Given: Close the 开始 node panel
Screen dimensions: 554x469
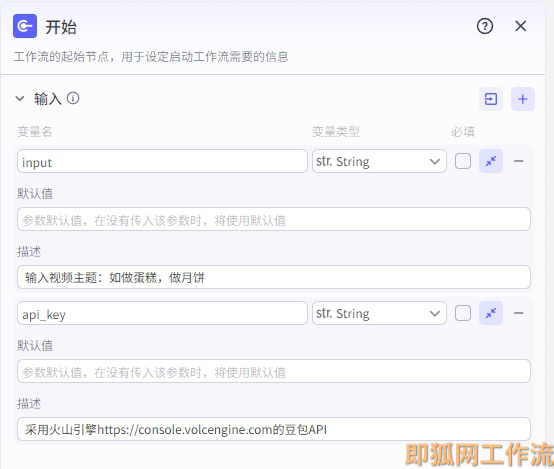Looking at the screenshot, I should coord(520,26).
